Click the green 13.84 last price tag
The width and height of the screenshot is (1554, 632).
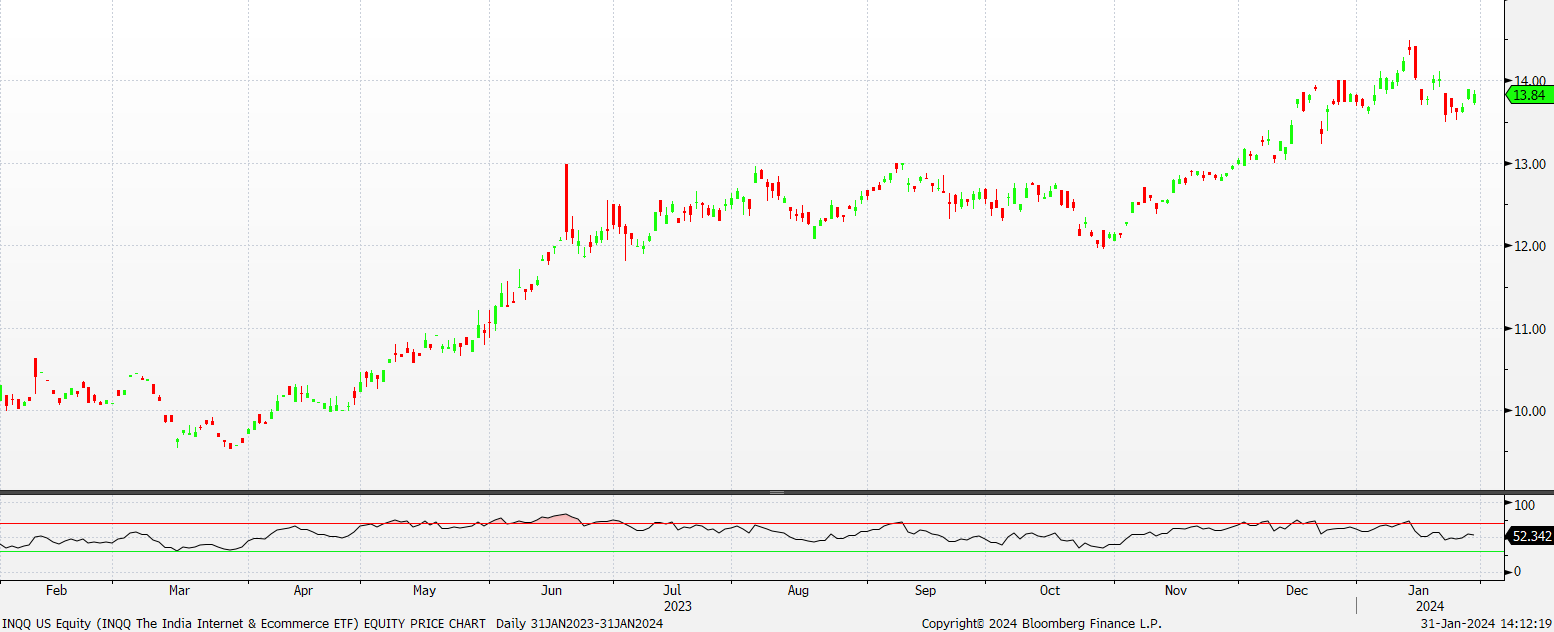click(x=1529, y=95)
